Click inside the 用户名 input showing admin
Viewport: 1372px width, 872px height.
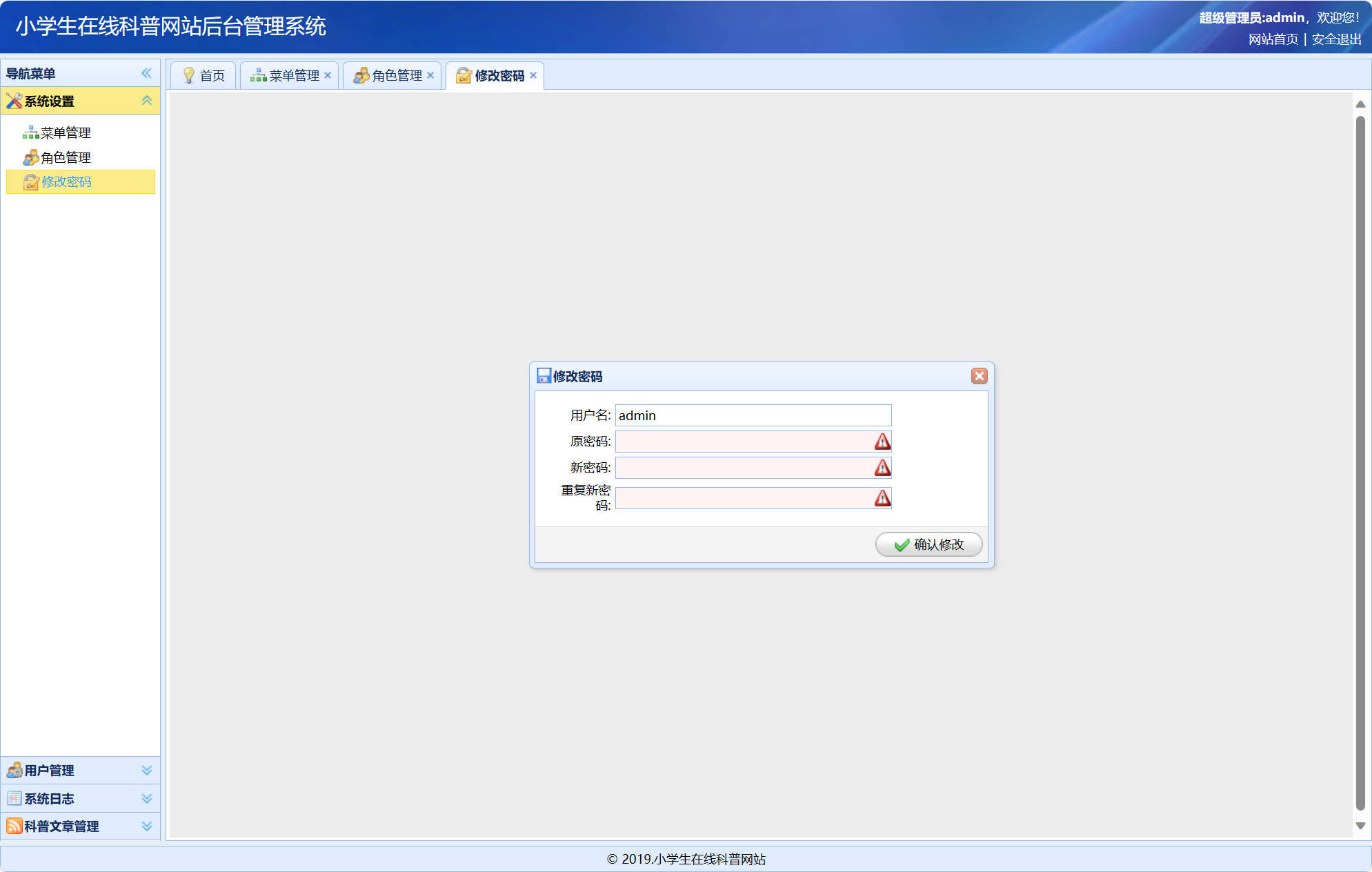pos(753,415)
